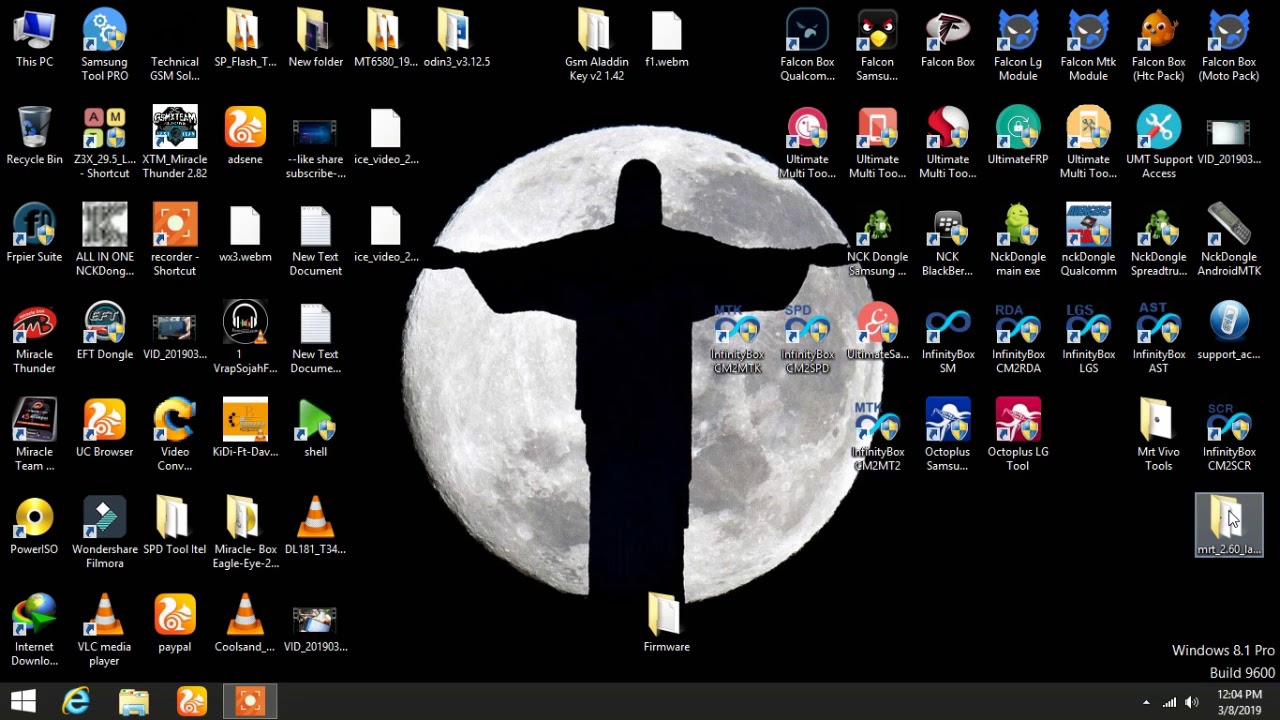The width and height of the screenshot is (1280, 720).
Task: Select the paypal desktop shortcut
Action: click(174, 623)
